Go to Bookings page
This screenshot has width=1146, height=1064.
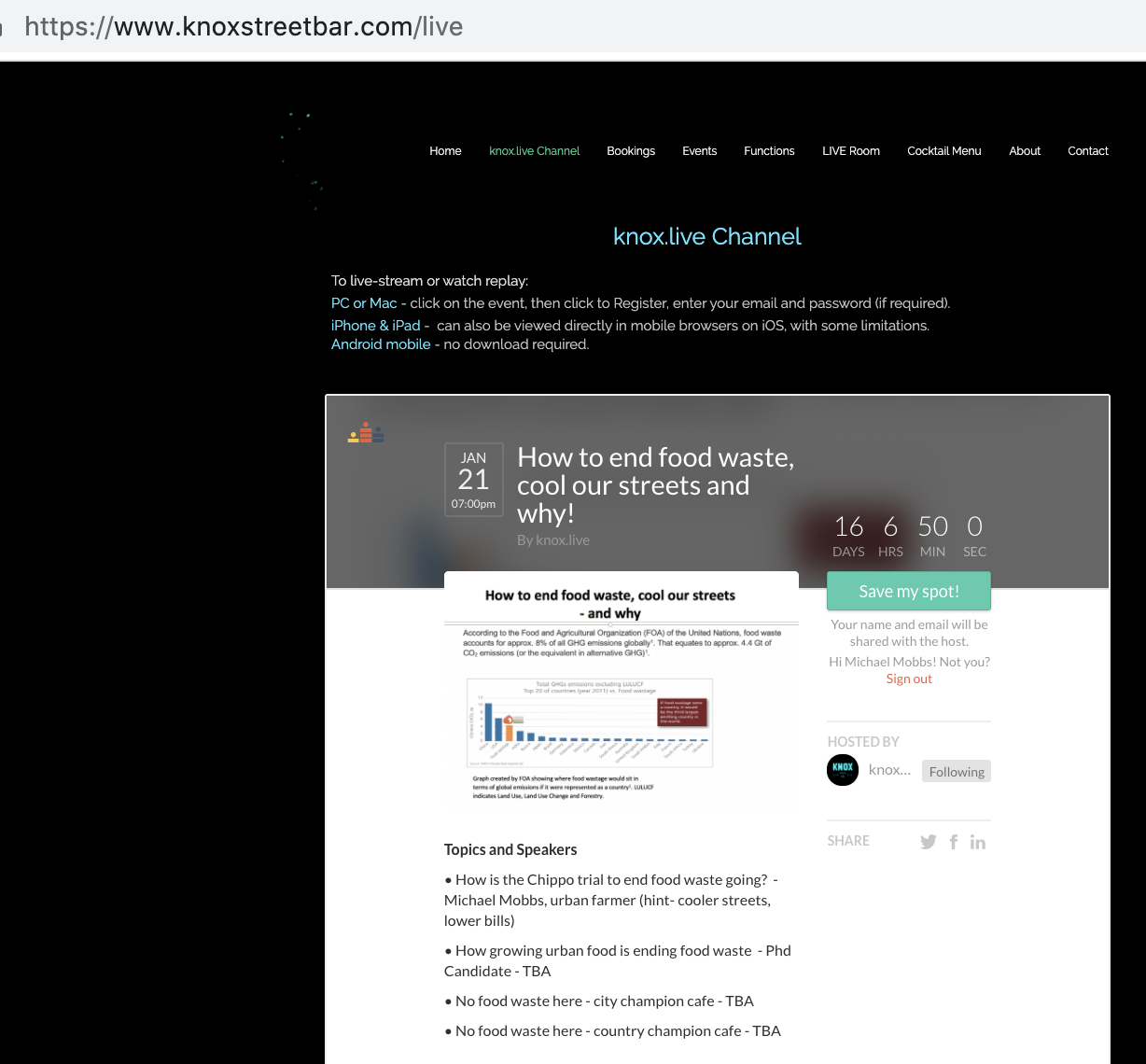[631, 151]
